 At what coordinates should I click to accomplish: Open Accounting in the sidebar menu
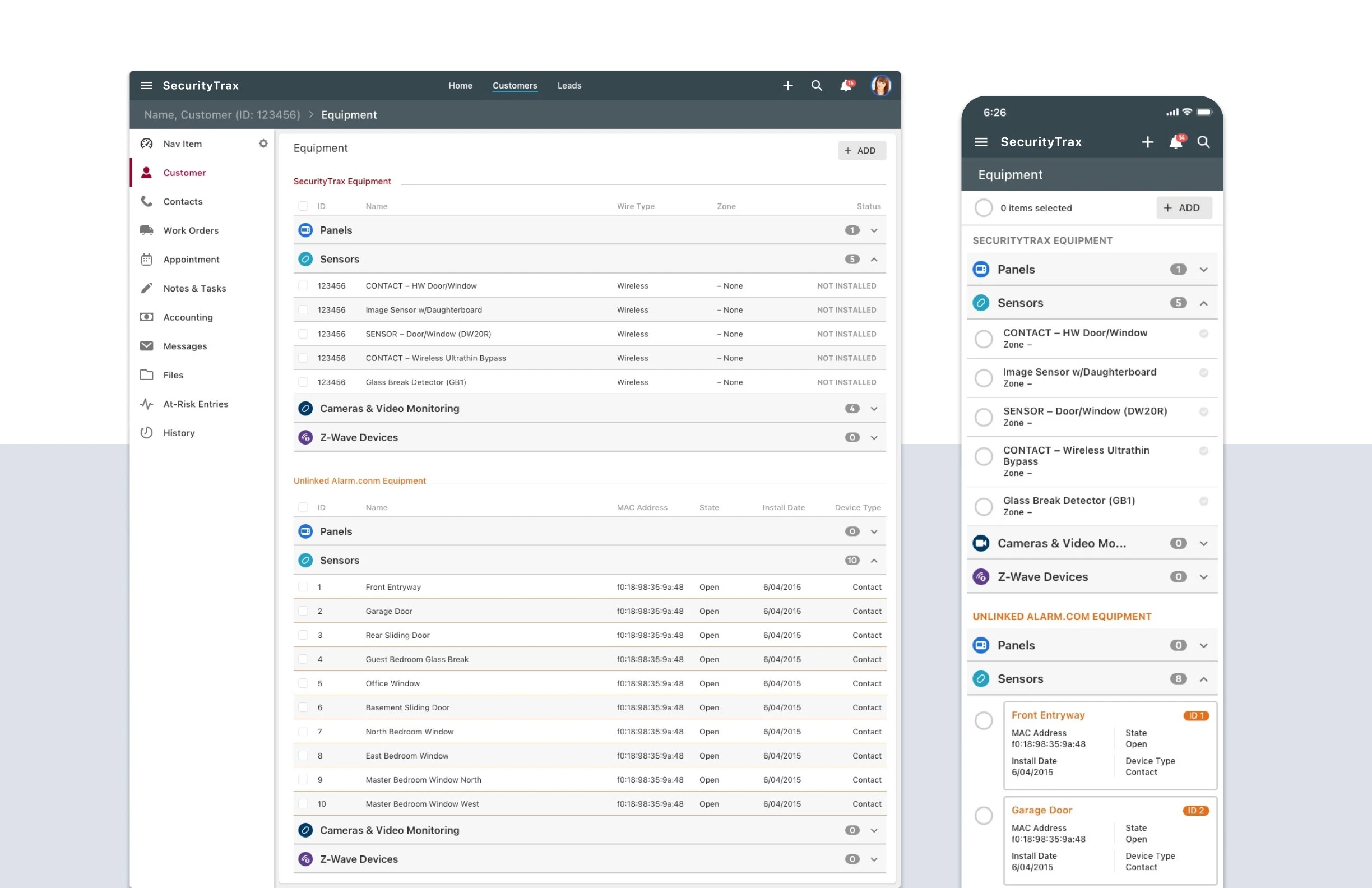188,317
